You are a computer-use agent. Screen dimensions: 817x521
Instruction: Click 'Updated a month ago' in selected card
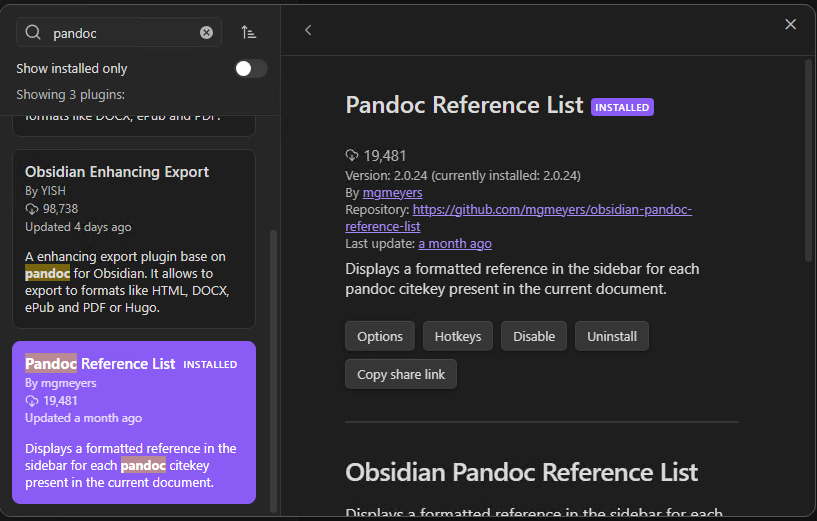click(83, 418)
